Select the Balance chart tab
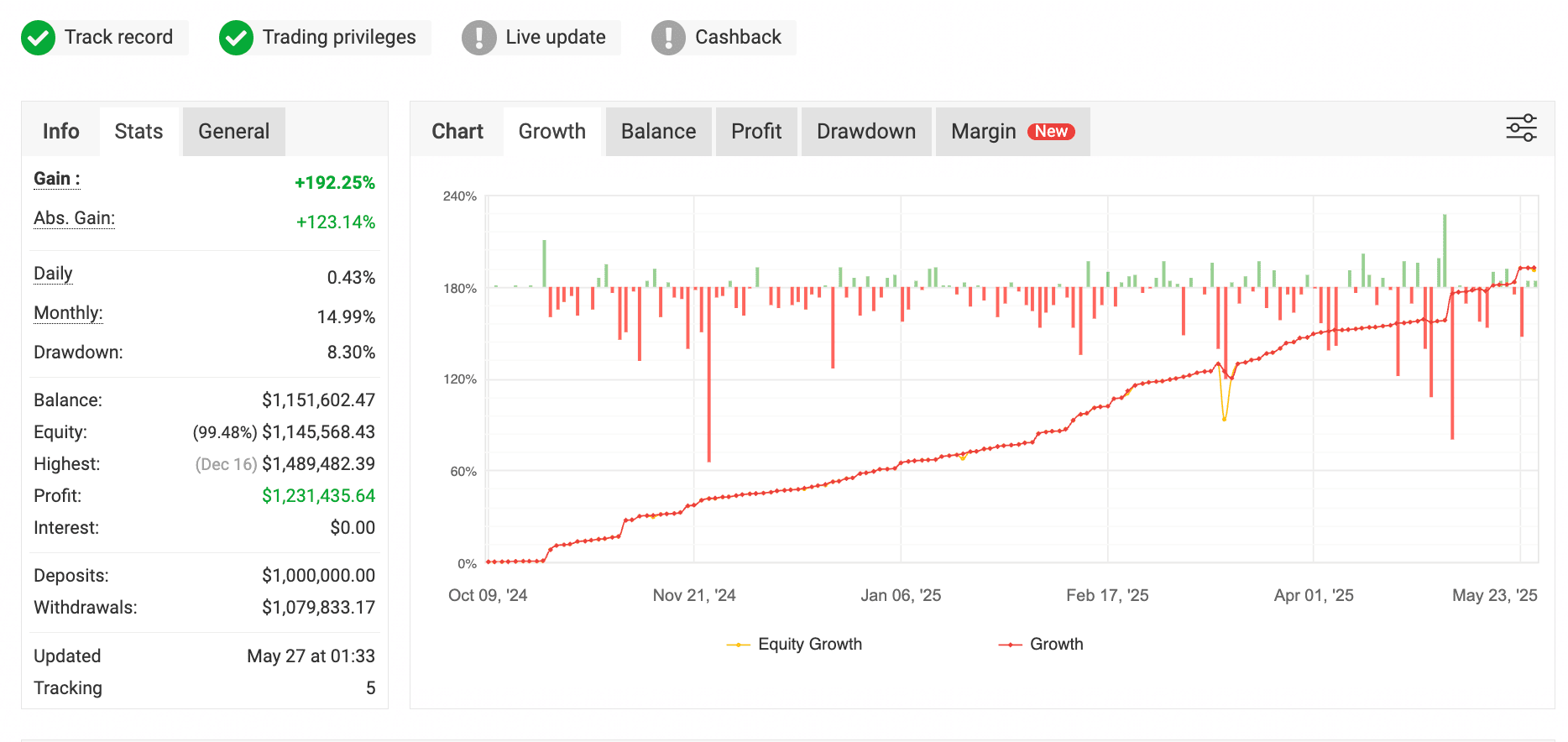Screen dimensions: 1568x742 click(658, 132)
